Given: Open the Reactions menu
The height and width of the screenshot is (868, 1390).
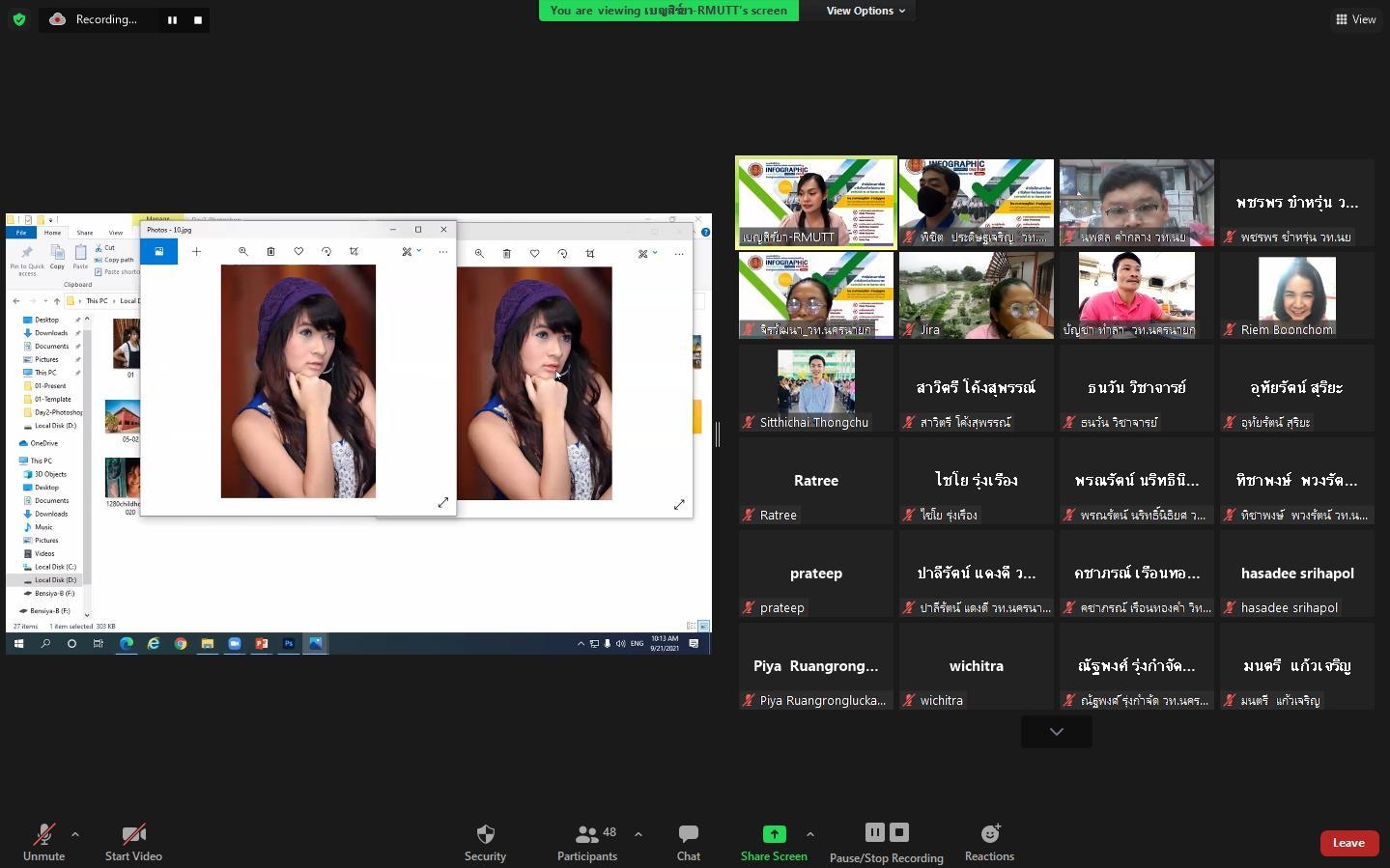Looking at the screenshot, I should click(x=989, y=842).
